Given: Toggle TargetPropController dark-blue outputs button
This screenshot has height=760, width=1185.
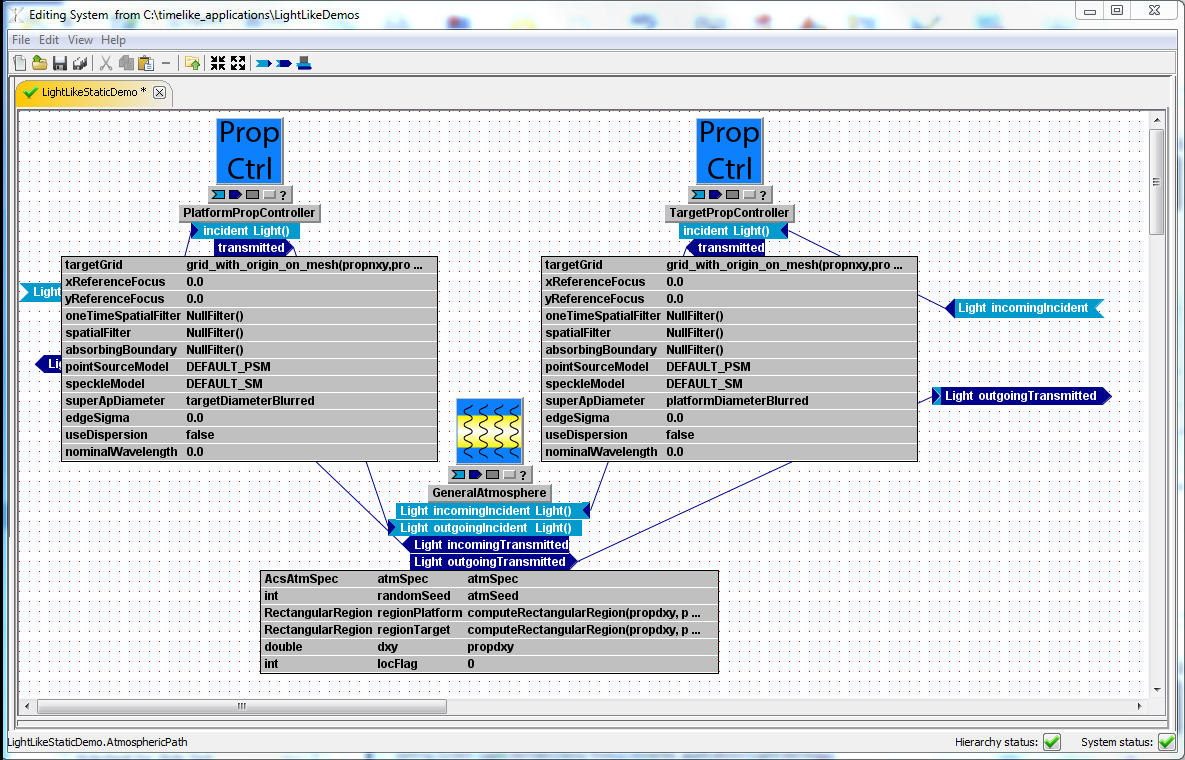Looking at the screenshot, I should pyautogui.click(x=715, y=195).
